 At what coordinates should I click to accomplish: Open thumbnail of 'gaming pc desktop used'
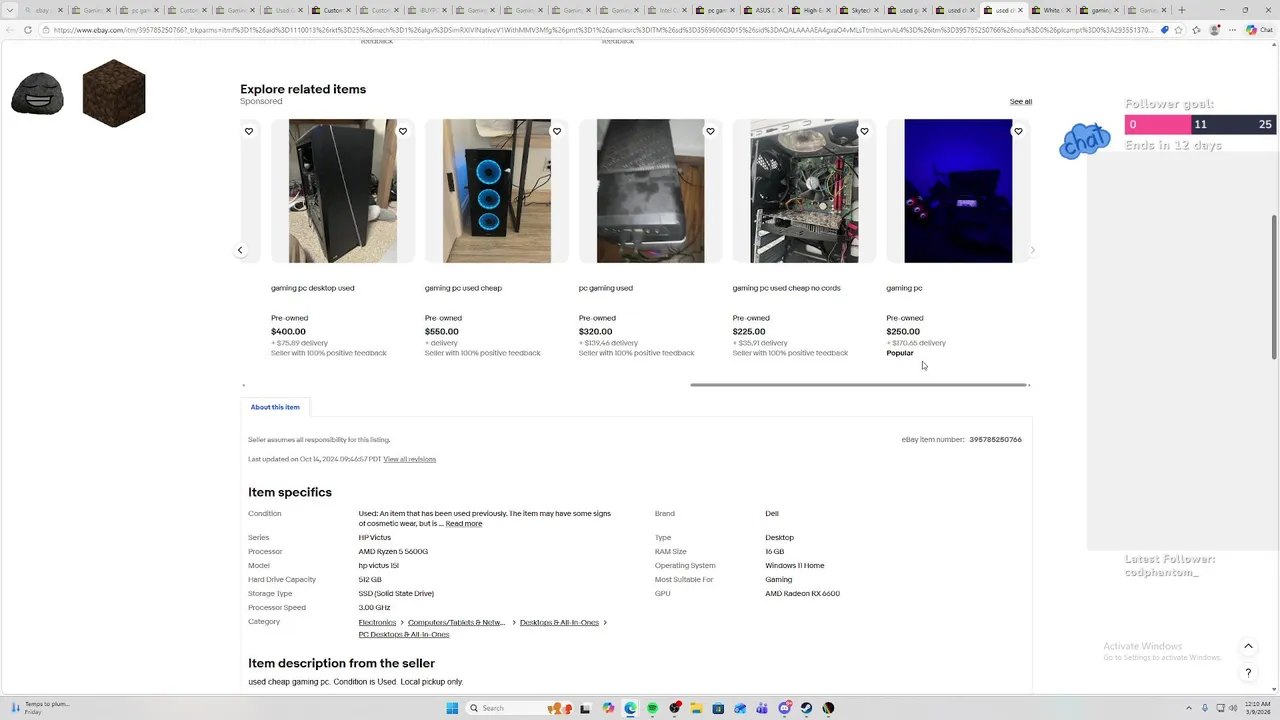coord(342,191)
